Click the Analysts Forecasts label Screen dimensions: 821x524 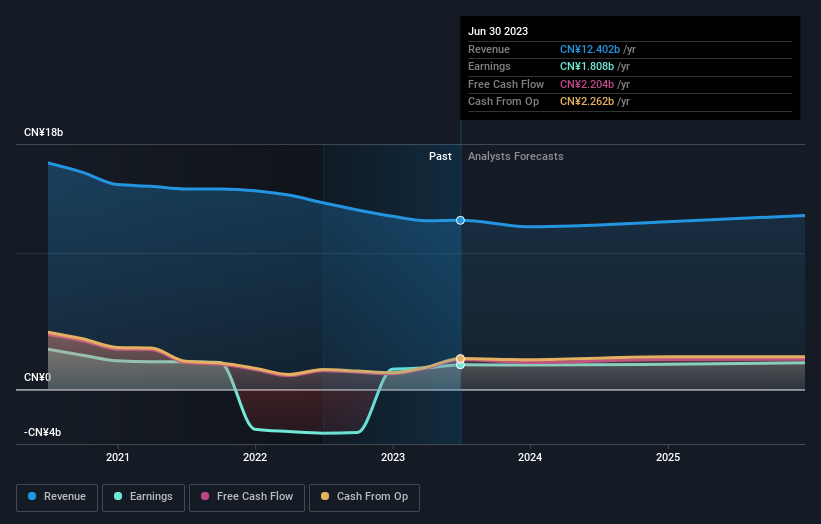(x=516, y=157)
